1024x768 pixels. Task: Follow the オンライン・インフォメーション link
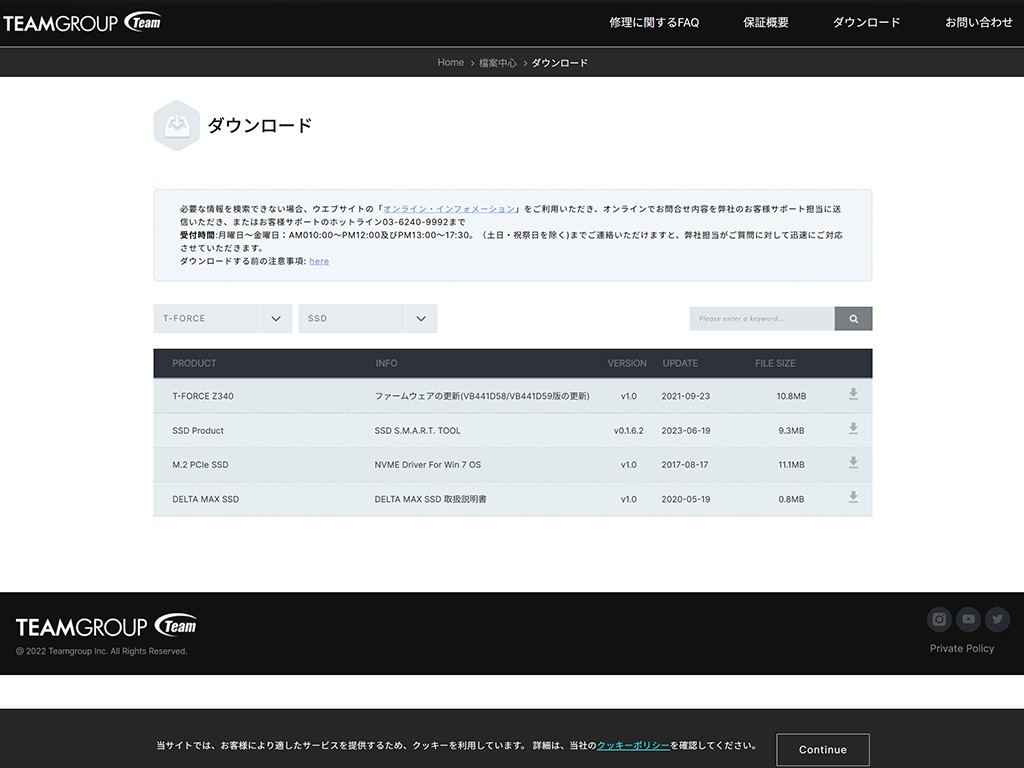coord(450,209)
